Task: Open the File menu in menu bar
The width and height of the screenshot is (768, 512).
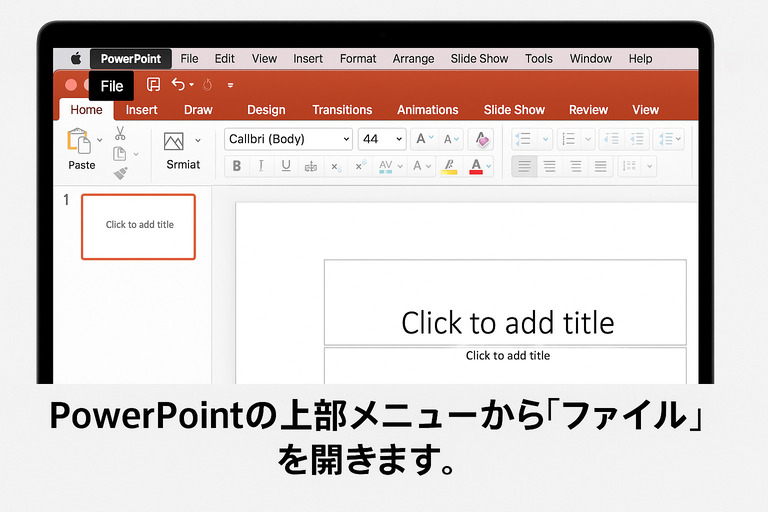Action: pos(189,59)
